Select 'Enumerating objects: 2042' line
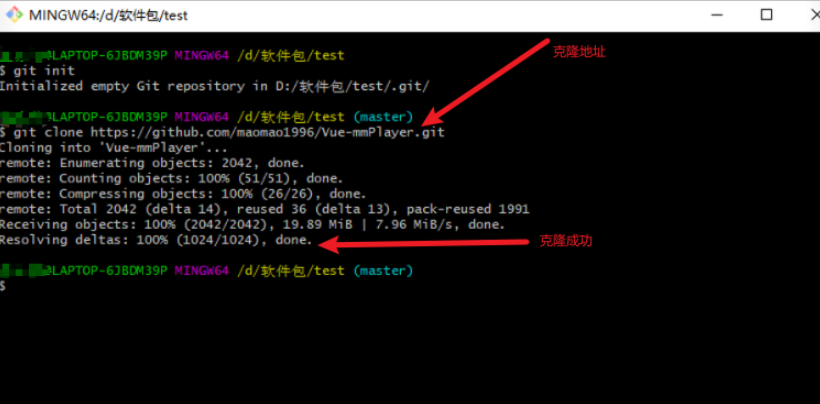This screenshot has width=820, height=404. click(x=152, y=163)
